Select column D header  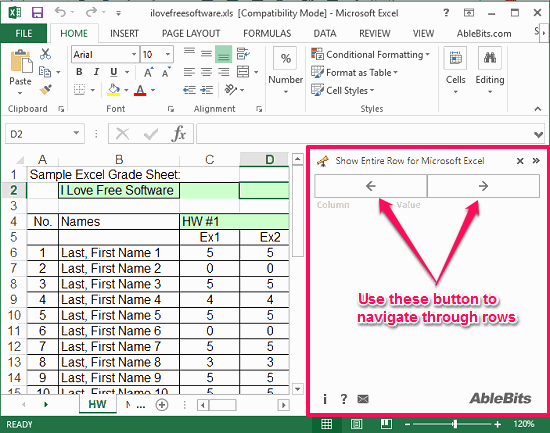(x=269, y=159)
